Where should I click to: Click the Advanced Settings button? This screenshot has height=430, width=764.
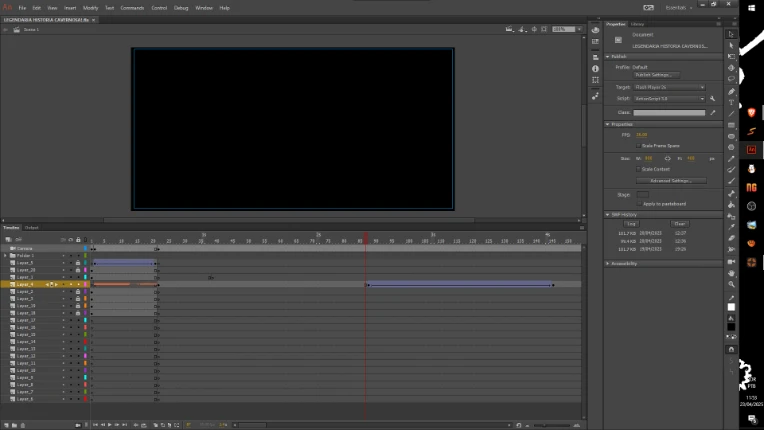tap(670, 181)
